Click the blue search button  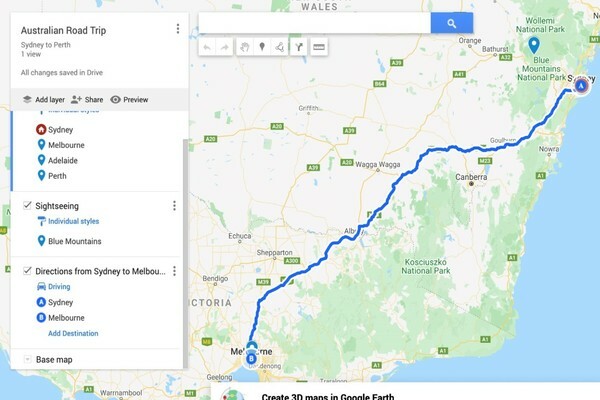tap(452, 23)
